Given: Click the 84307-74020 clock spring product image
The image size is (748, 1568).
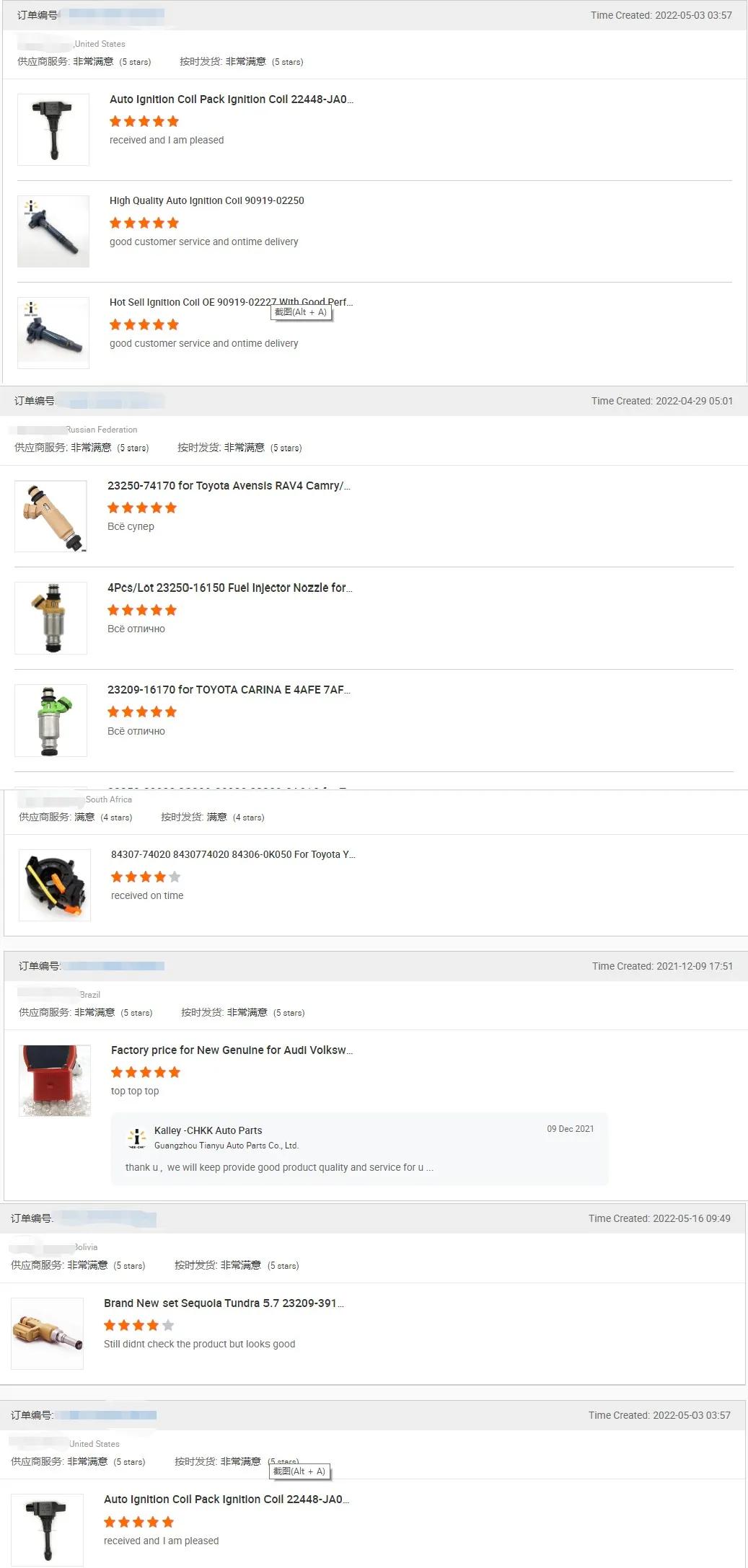Looking at the screenshot, I should 55,885.
